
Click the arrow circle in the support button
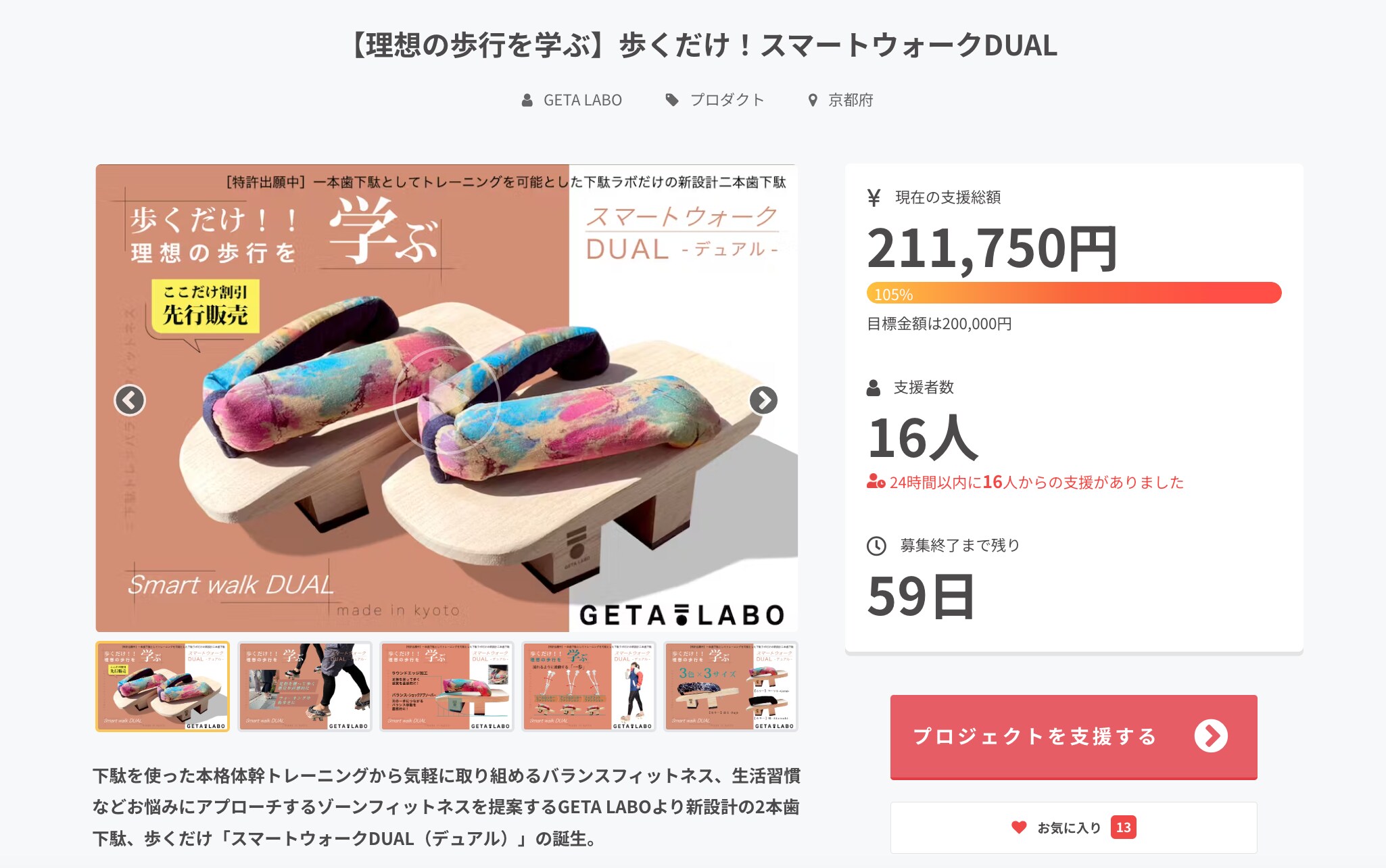[1211, 736]
